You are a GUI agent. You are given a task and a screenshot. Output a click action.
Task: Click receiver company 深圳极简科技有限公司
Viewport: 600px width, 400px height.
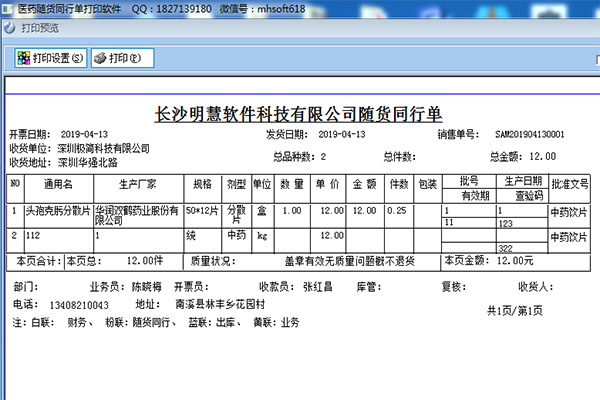pos(103,149)
